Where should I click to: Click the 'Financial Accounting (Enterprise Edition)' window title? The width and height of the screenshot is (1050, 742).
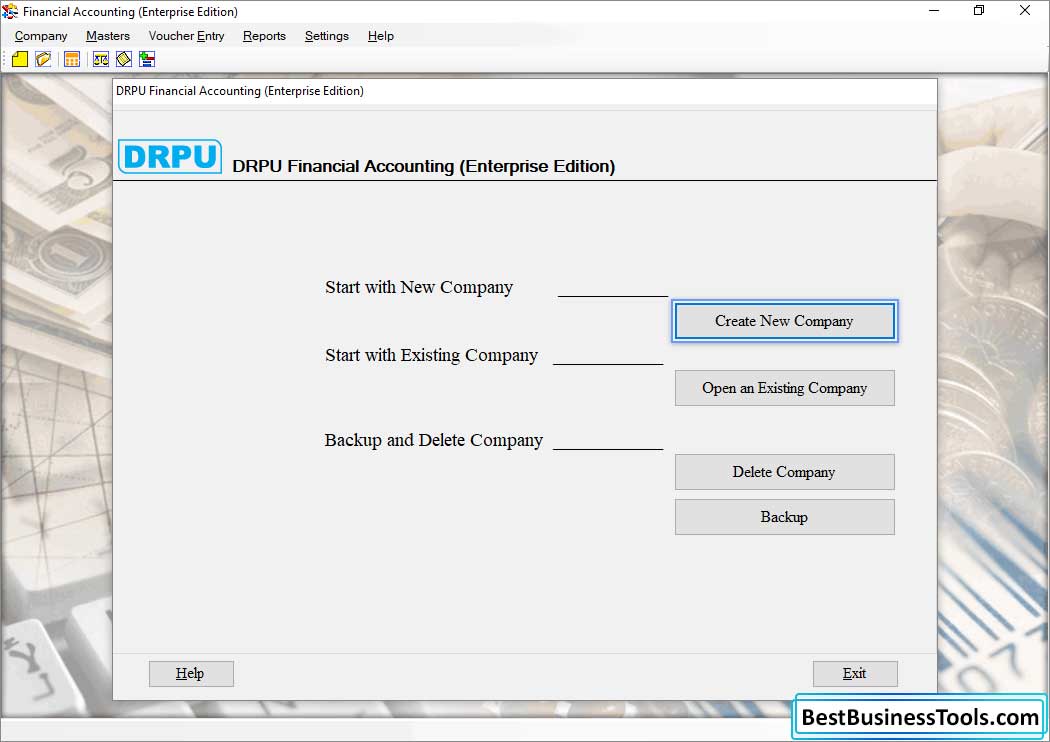(130, 11)
